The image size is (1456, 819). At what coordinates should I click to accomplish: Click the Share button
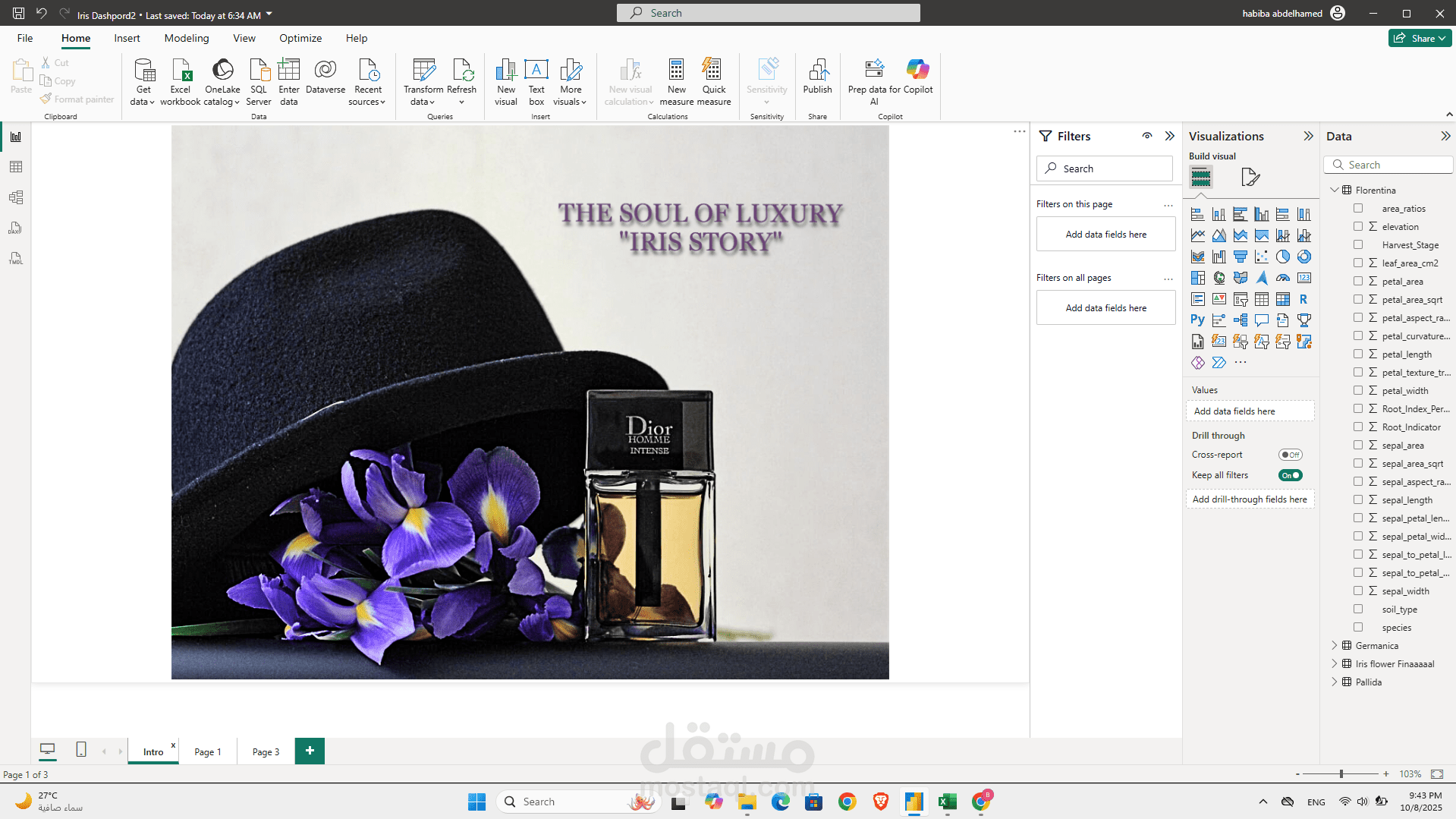[1420, 38]
